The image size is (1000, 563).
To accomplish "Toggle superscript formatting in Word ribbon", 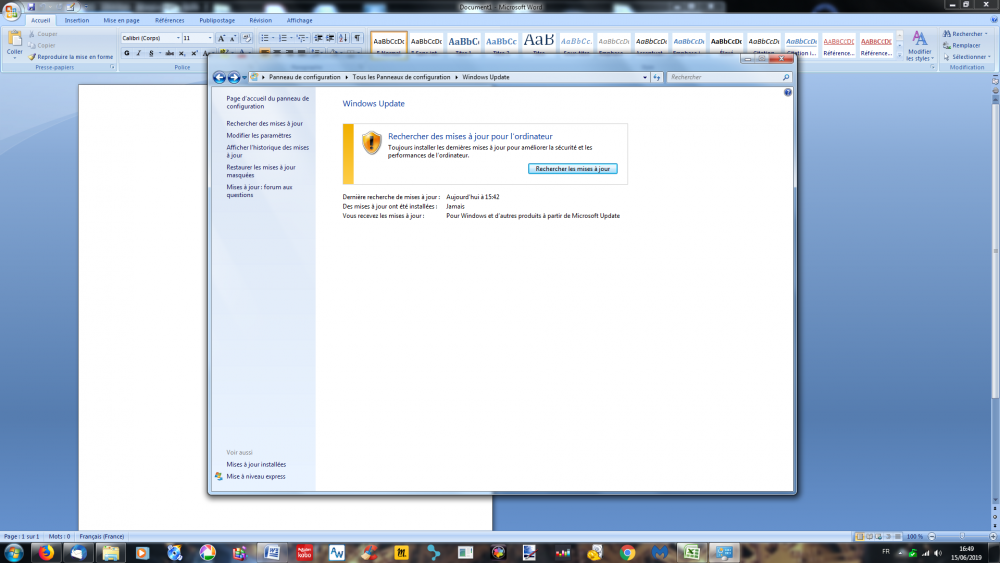I will pos(194,54).
